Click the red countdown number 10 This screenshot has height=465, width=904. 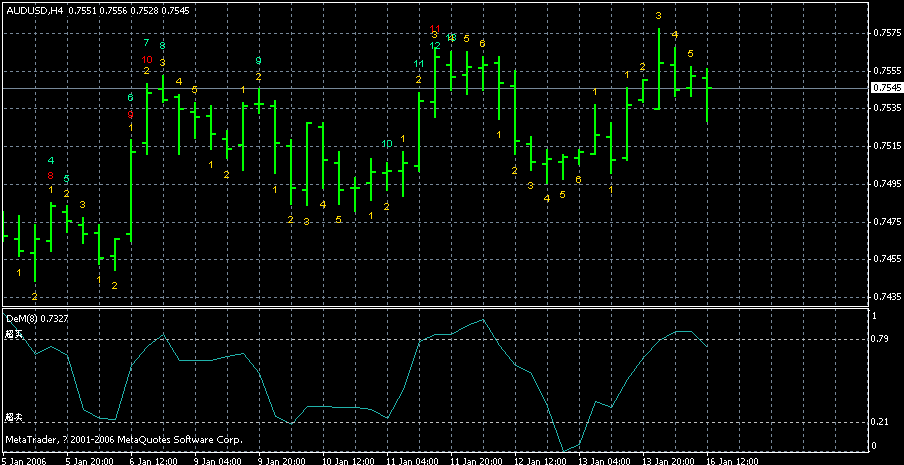pos(146,59)
